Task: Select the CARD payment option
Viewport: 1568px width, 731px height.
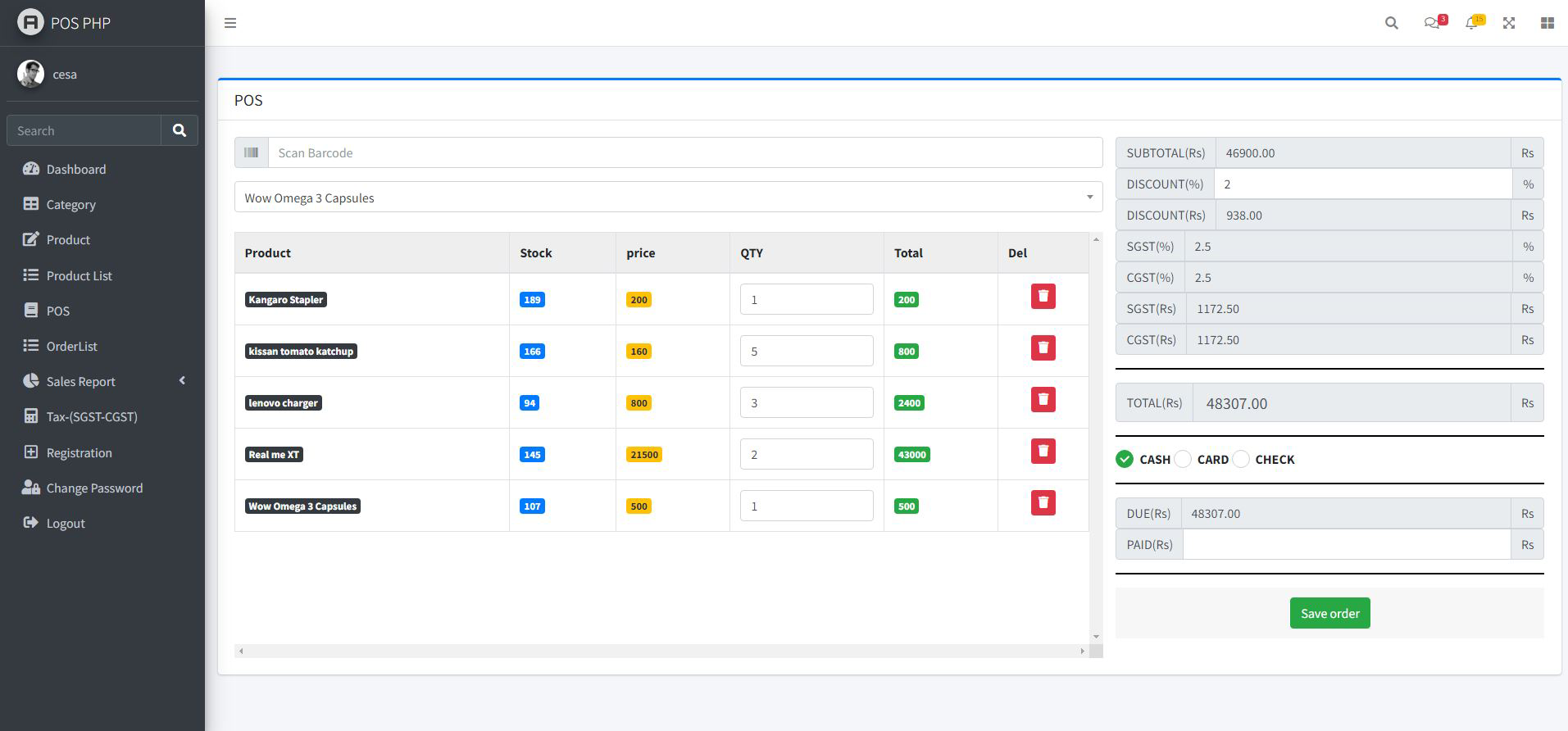Action: coord(1183,460)
